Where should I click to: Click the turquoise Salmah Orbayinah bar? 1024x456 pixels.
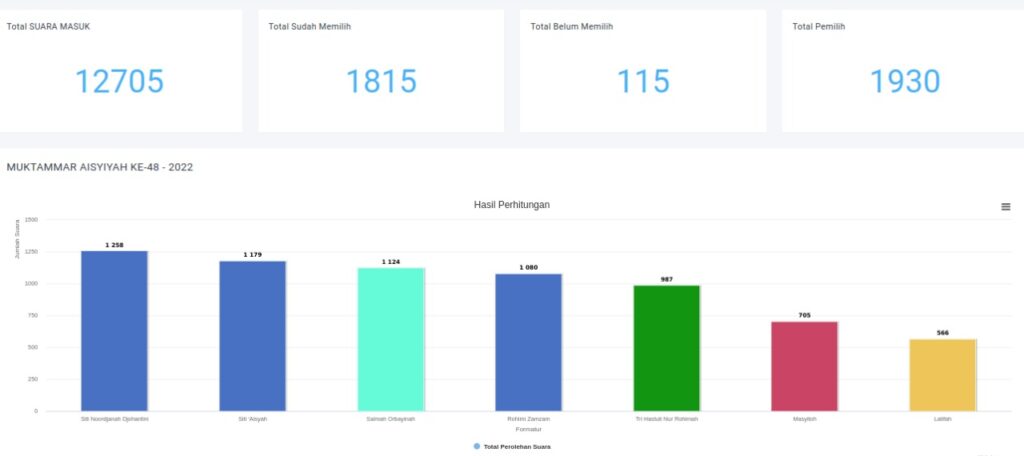(390, 338)
